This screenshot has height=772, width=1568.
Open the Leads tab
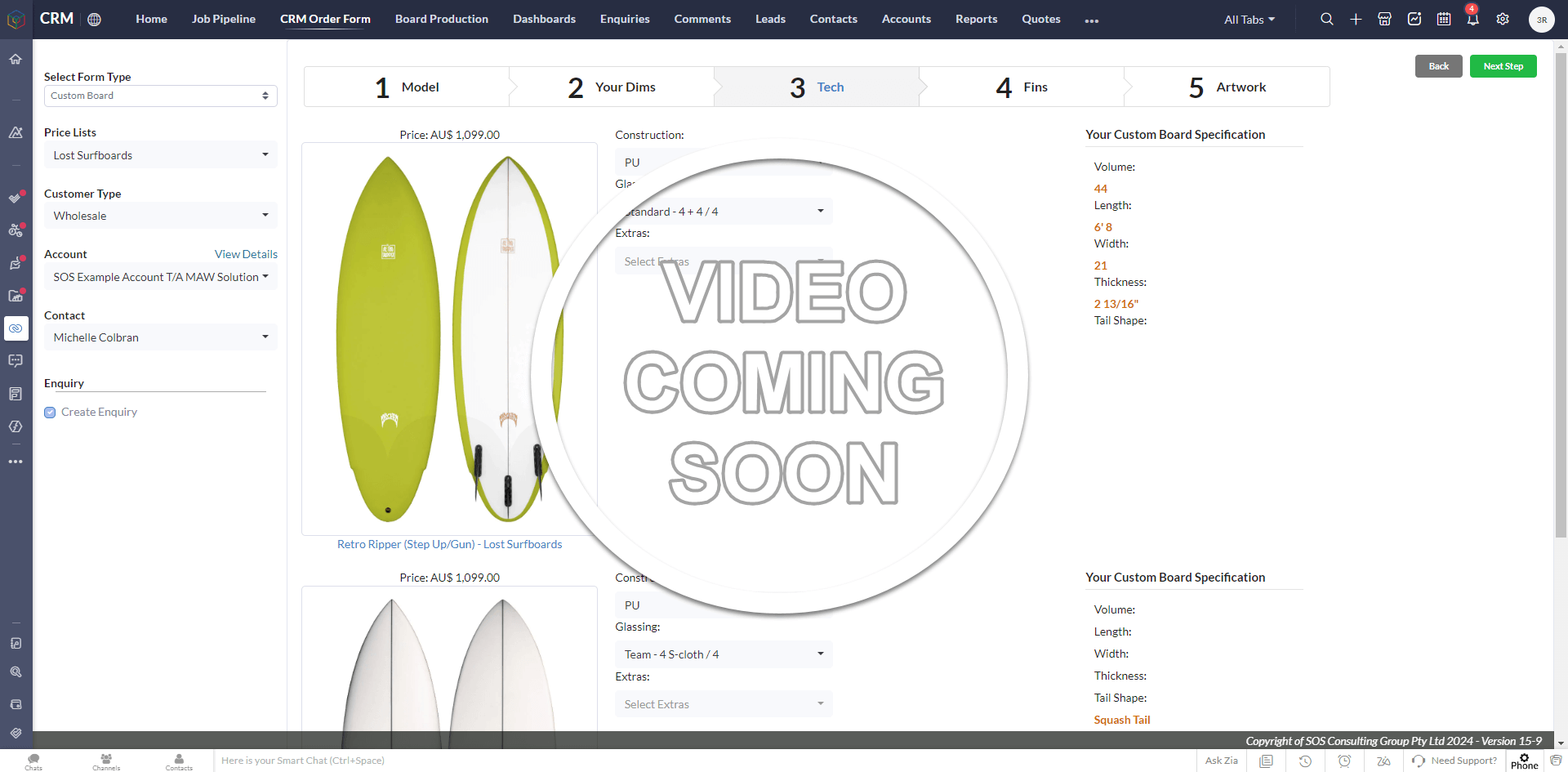click(x=770, y=19)
